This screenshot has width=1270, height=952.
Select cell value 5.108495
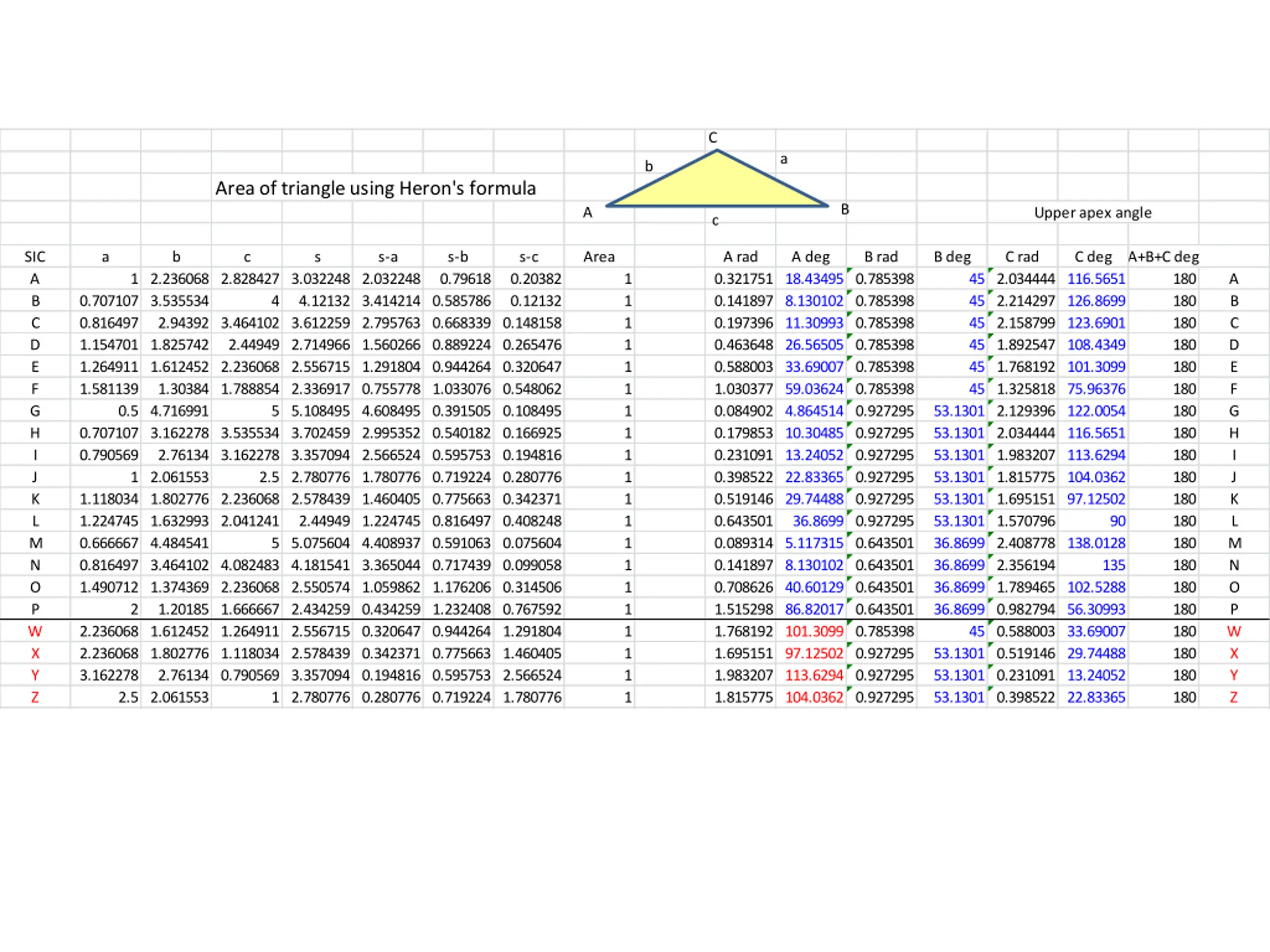(x=320, y=411)
